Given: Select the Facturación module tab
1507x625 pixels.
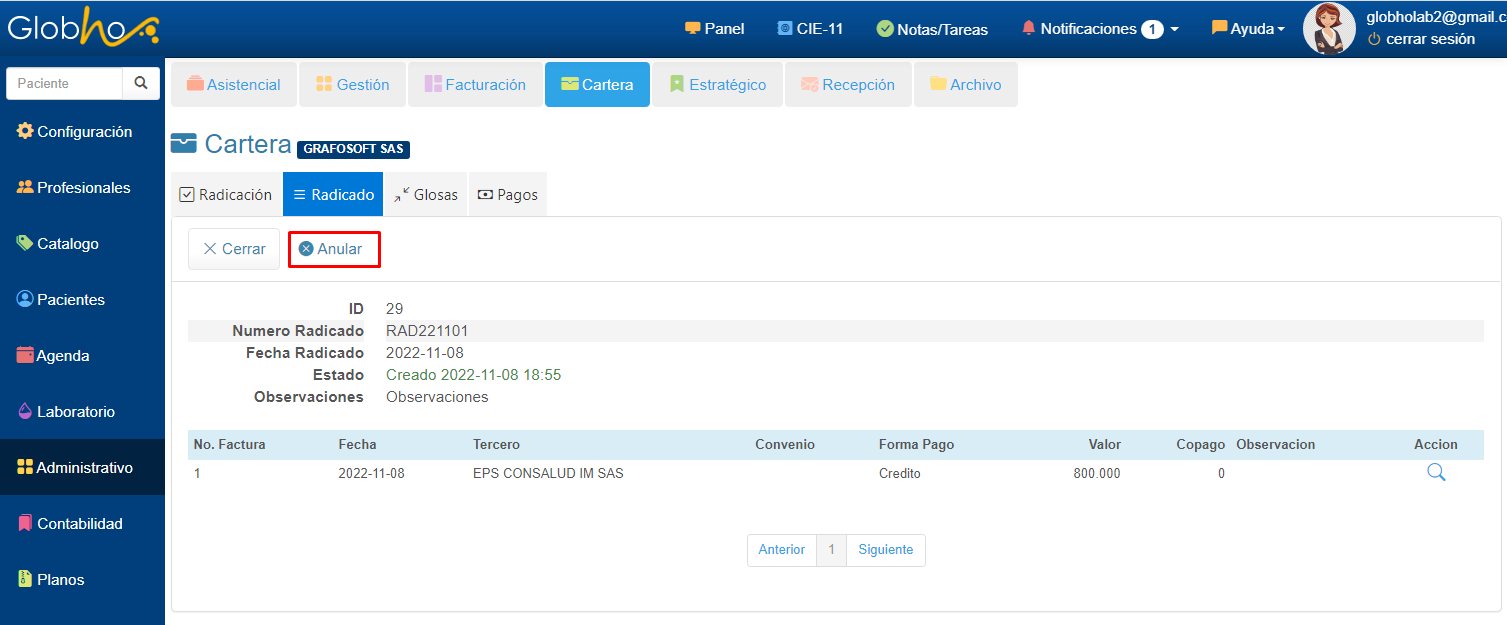Looking at the screenshot, I should coord(475,85).
